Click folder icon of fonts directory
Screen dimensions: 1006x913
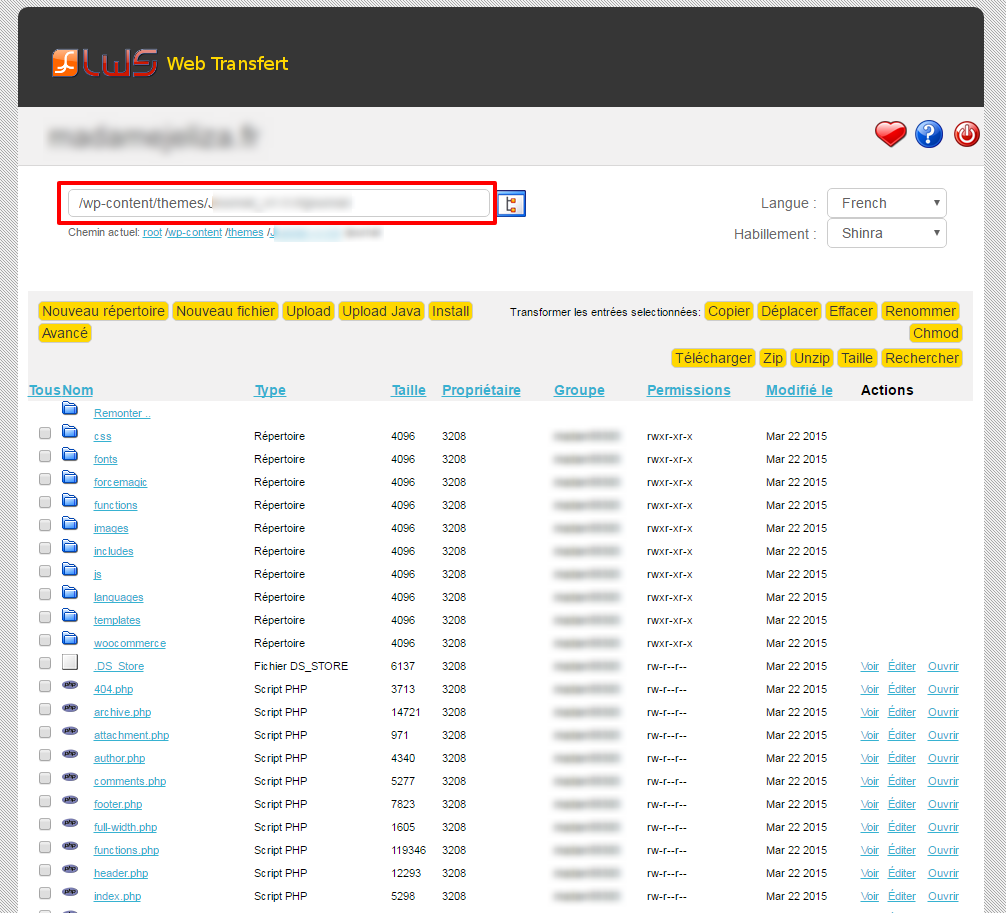70,455
